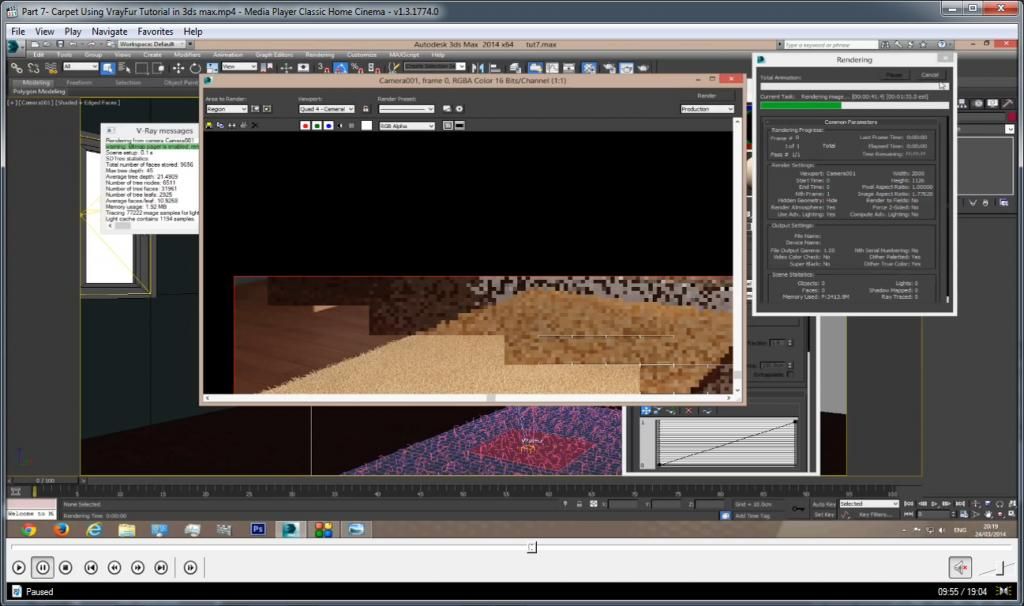Click the Set Key button
1024x606 pixels.
[824, 515]
